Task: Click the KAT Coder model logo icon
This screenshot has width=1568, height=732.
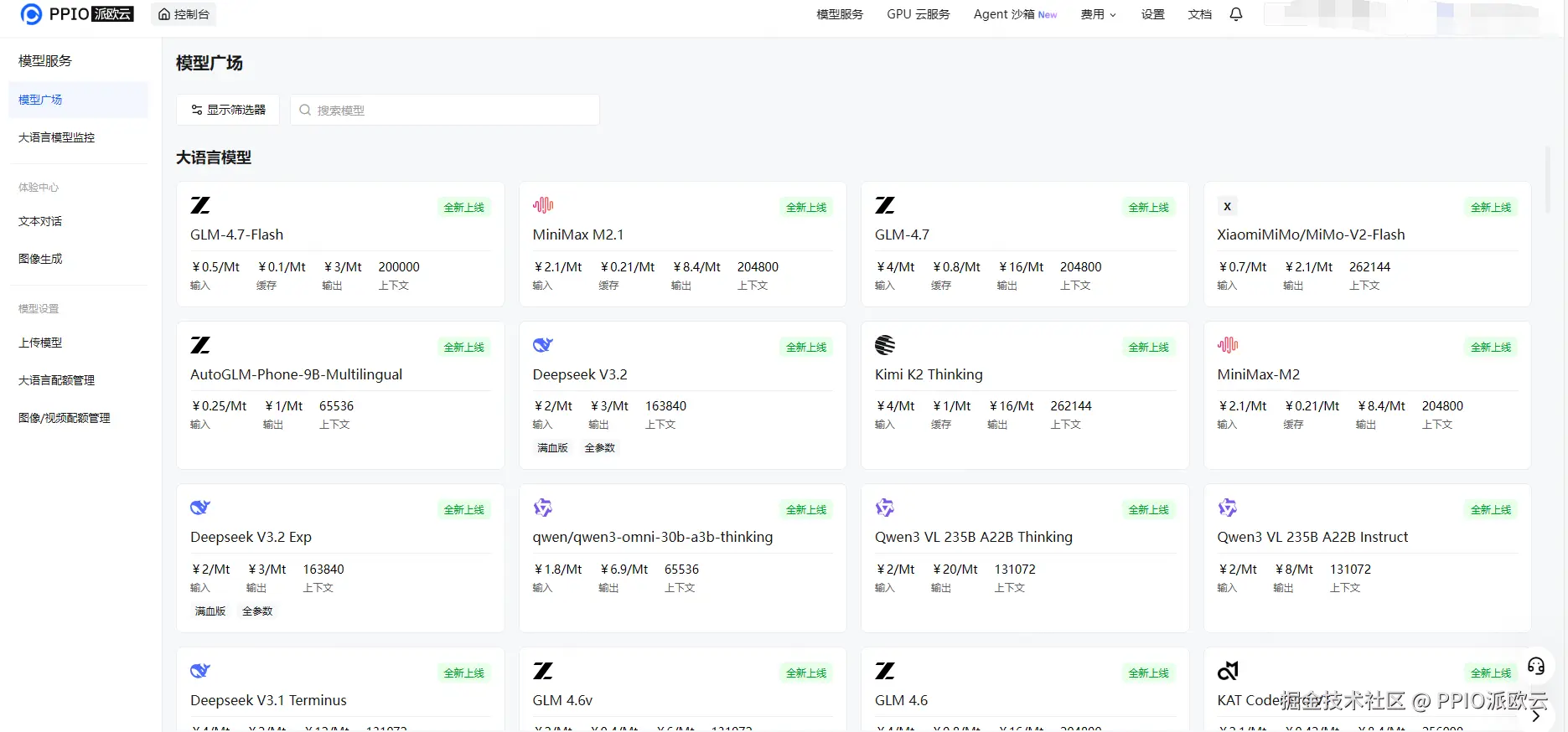Action: pyautogui.click(x=1228, y=671)
